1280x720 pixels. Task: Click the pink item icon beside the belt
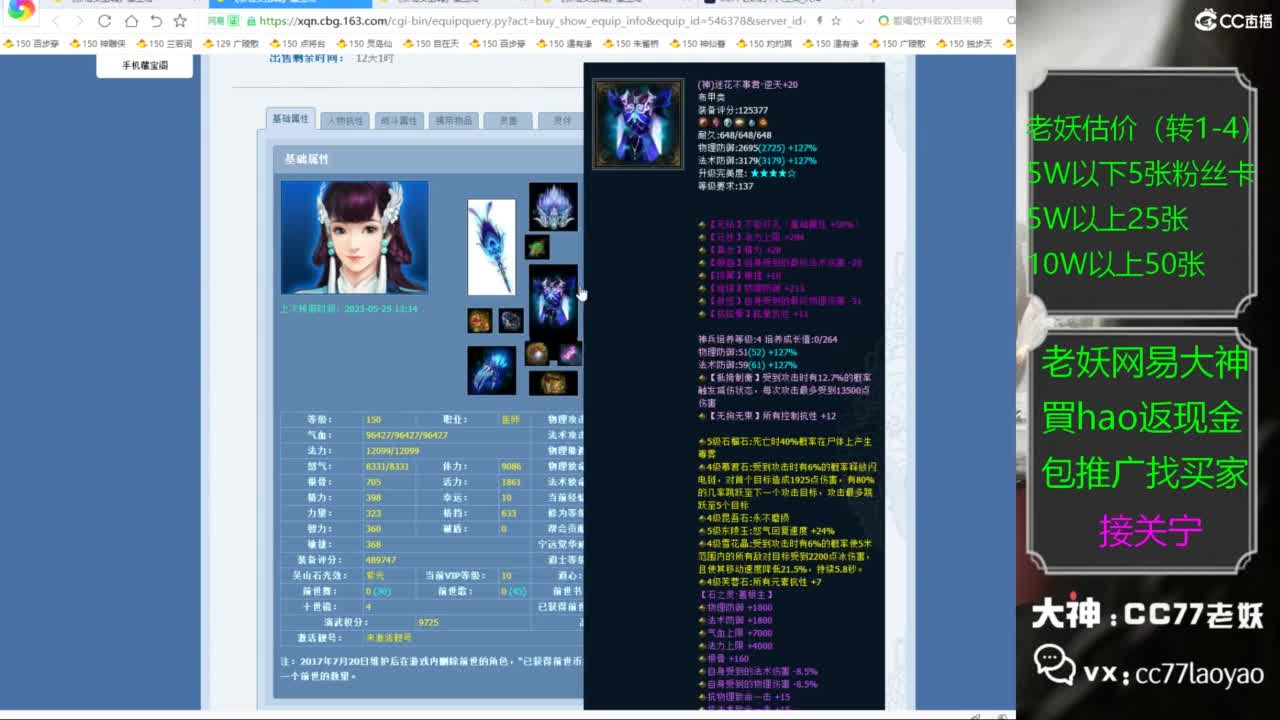570,354
